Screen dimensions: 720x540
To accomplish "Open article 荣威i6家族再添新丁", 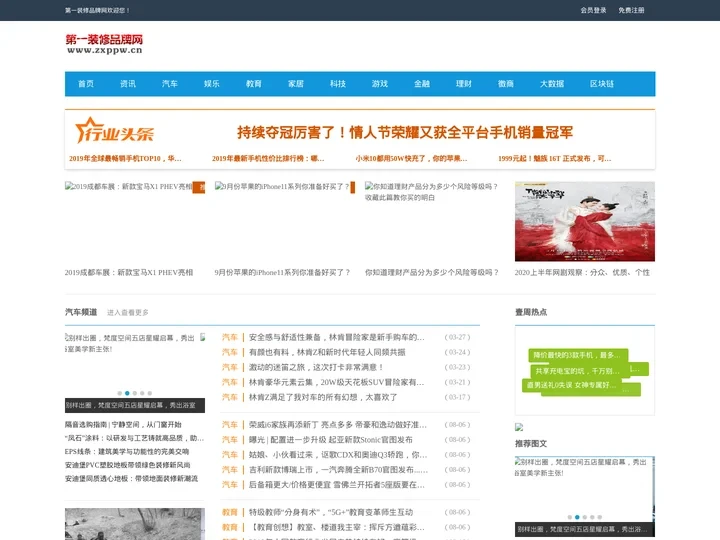I will [x=338, y=425].
